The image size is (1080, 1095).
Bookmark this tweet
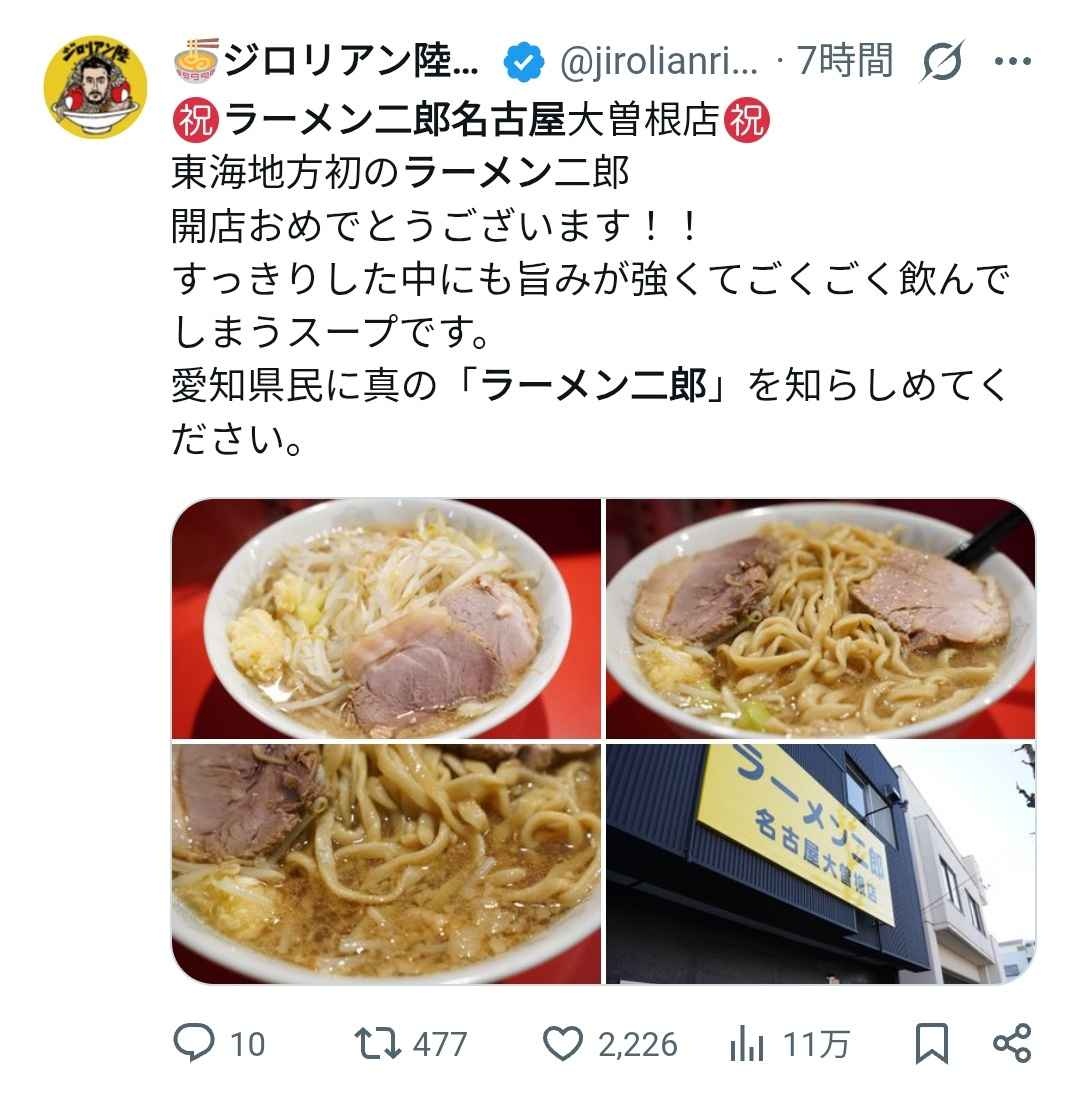pos(932,1044)
